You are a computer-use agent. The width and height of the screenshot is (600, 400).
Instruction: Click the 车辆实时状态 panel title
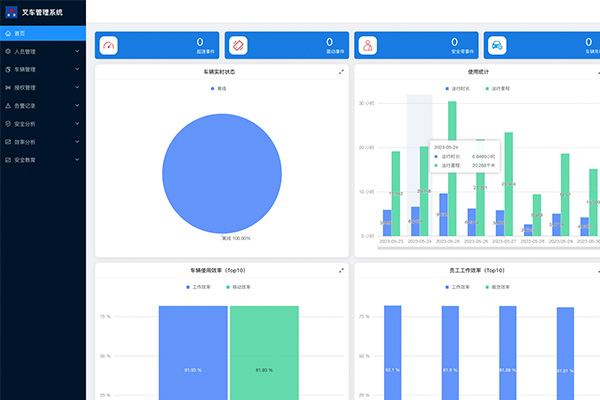pyautogui.click(x=219, y=72)
